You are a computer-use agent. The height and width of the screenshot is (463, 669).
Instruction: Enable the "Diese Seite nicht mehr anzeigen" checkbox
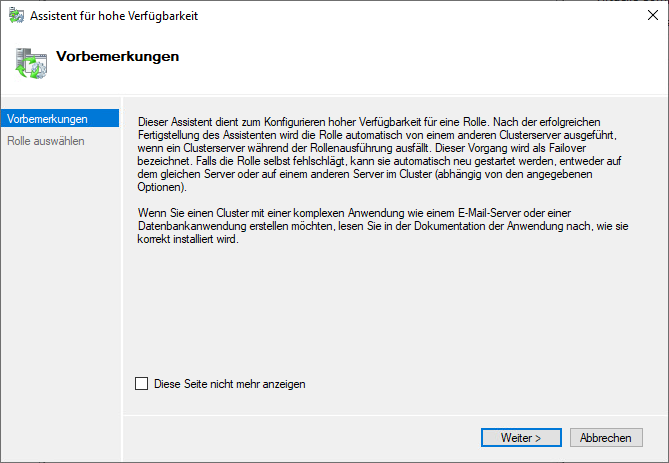141,383
